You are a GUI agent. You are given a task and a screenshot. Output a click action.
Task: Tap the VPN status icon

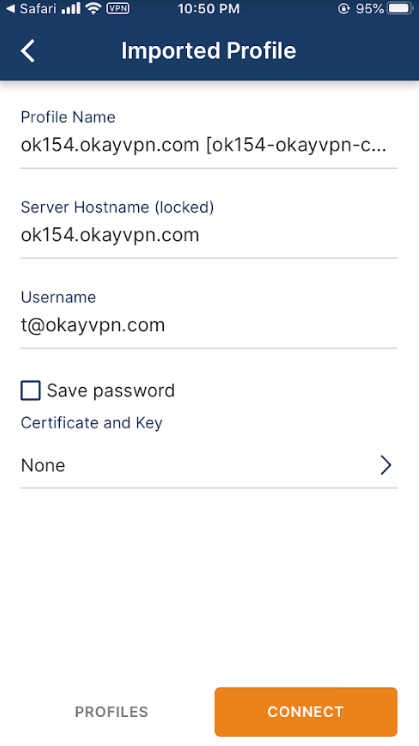click(118, 9)
